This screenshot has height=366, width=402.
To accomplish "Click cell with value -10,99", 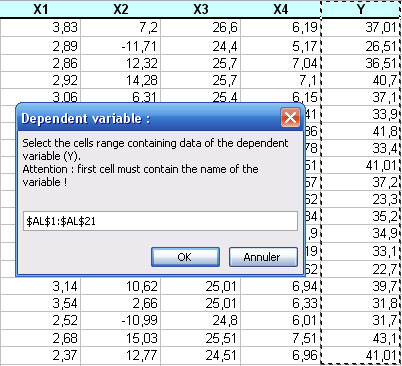I will pos(121,320).
